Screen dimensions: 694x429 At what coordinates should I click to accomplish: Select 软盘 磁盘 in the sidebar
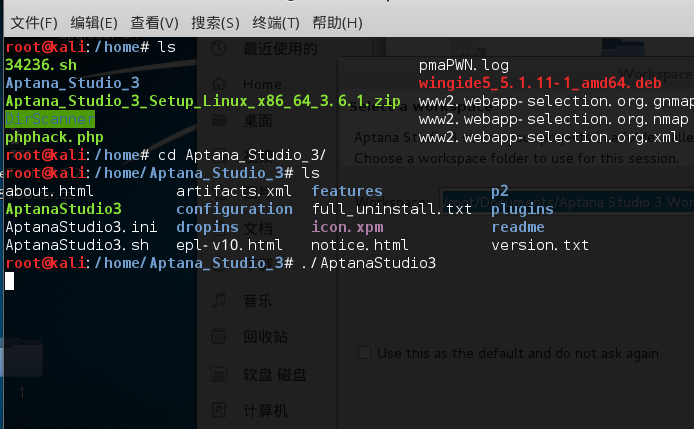click(274, 375)
